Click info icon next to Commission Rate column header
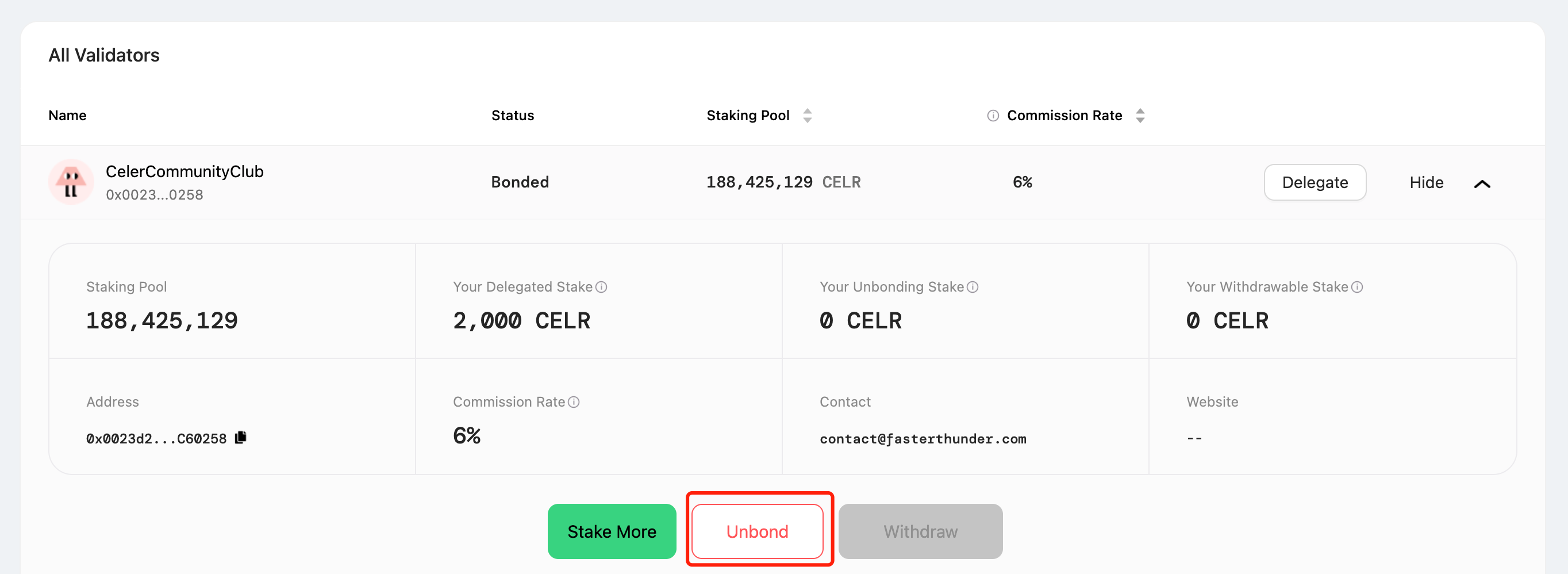The height and width of the screenshot is (574, 1568). (x=993, y=116)
